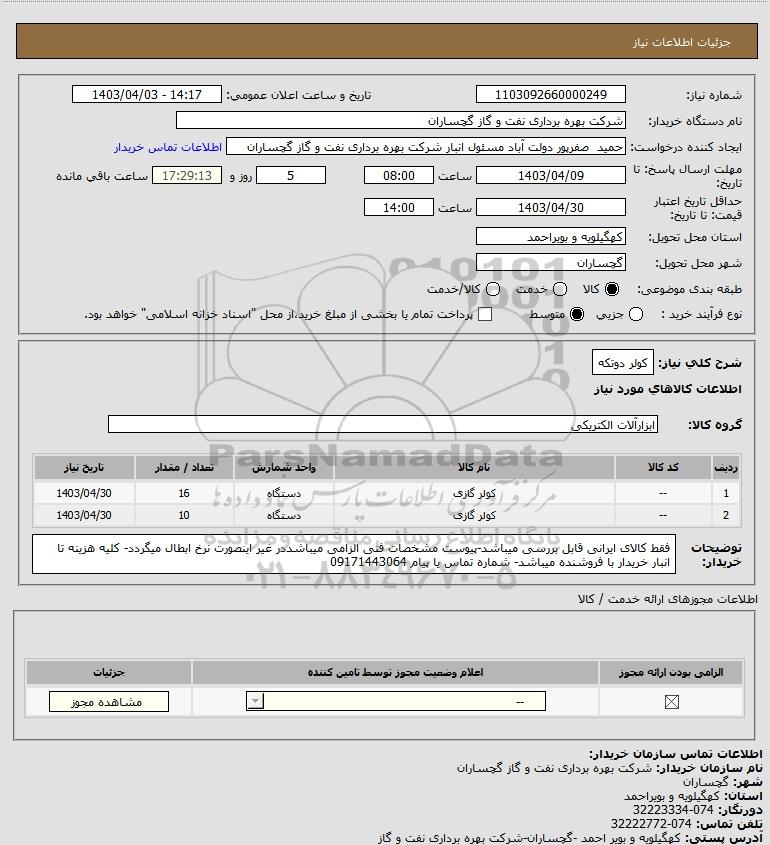Click the تاریخ نیاز column header
Viewport: 770px width, 845px height.
coord(84,467)
